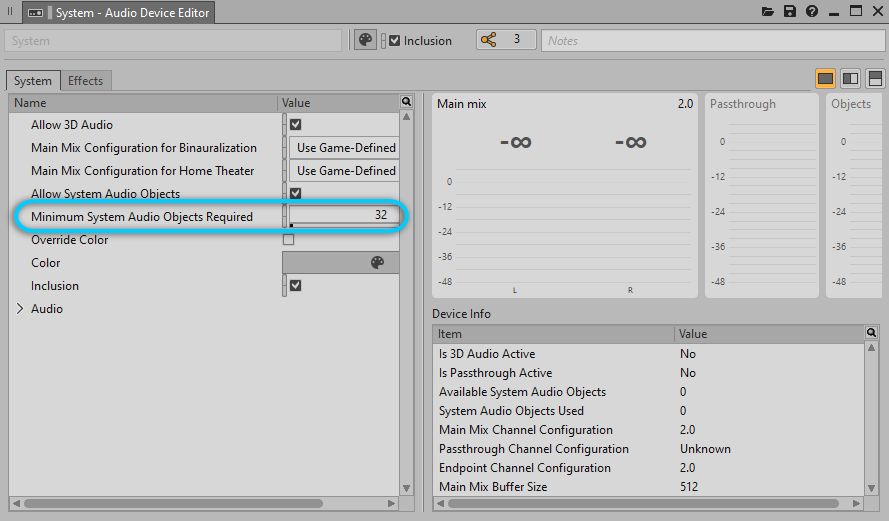The image size is (889, 521).
Task: Switch to the Effects tab
Action: click(85, 81)
